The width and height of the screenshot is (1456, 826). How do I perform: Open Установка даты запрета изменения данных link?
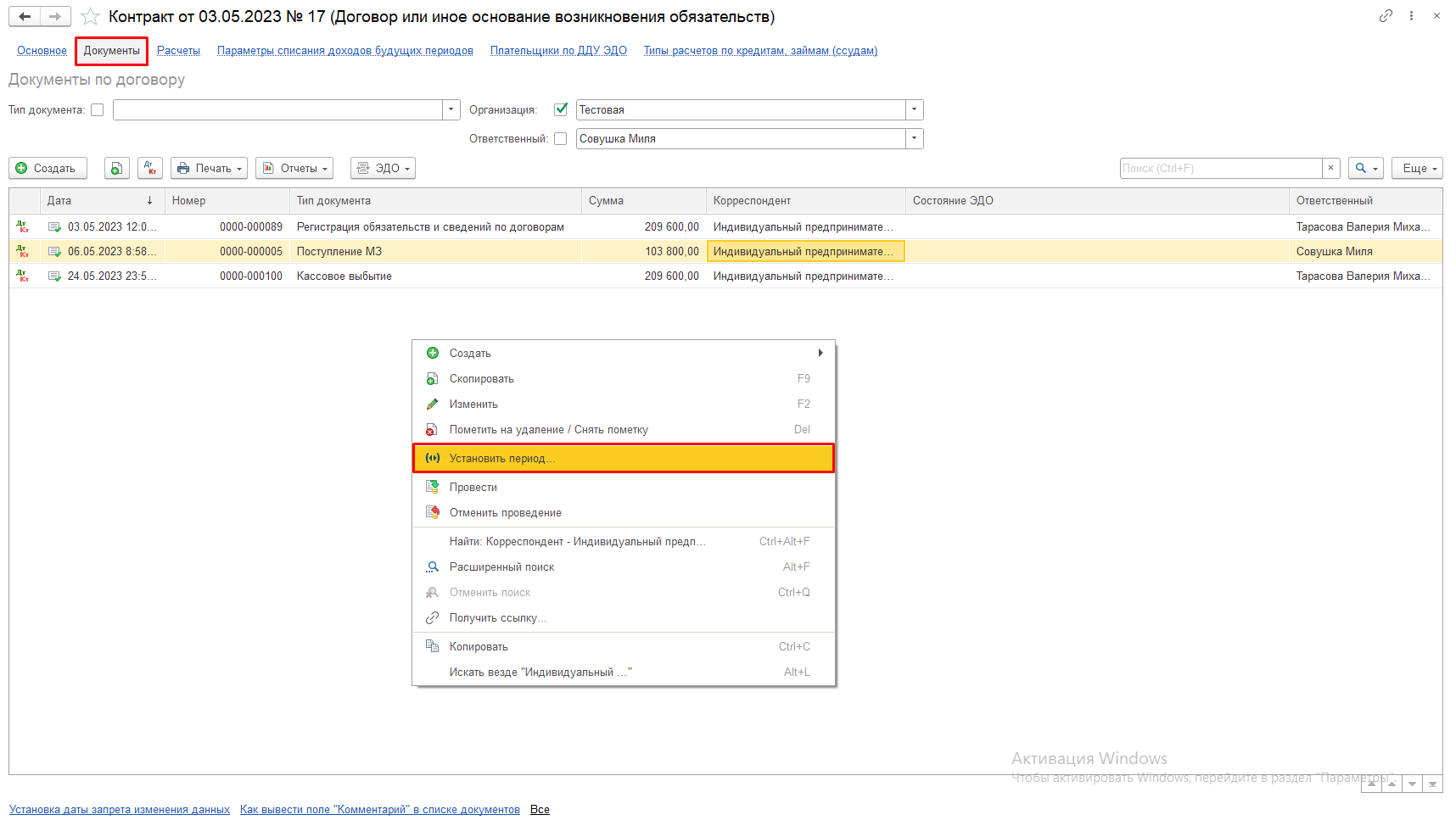(x=120, y=810)
